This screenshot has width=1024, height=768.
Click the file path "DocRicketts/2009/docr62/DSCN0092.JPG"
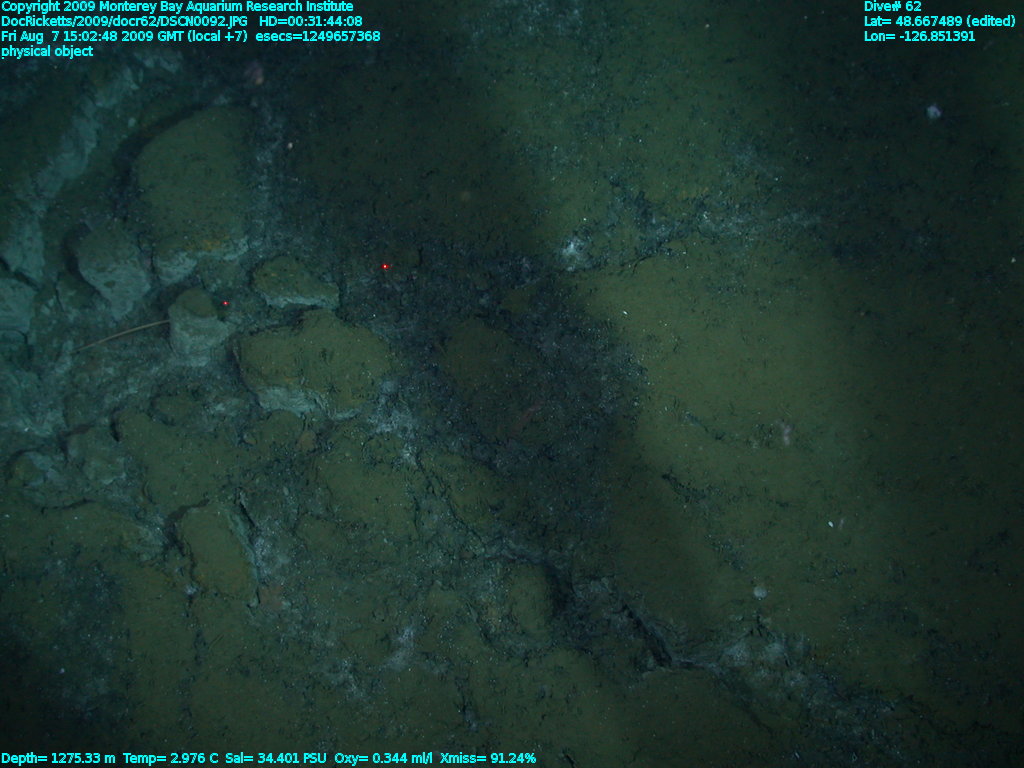click(124, 22)
